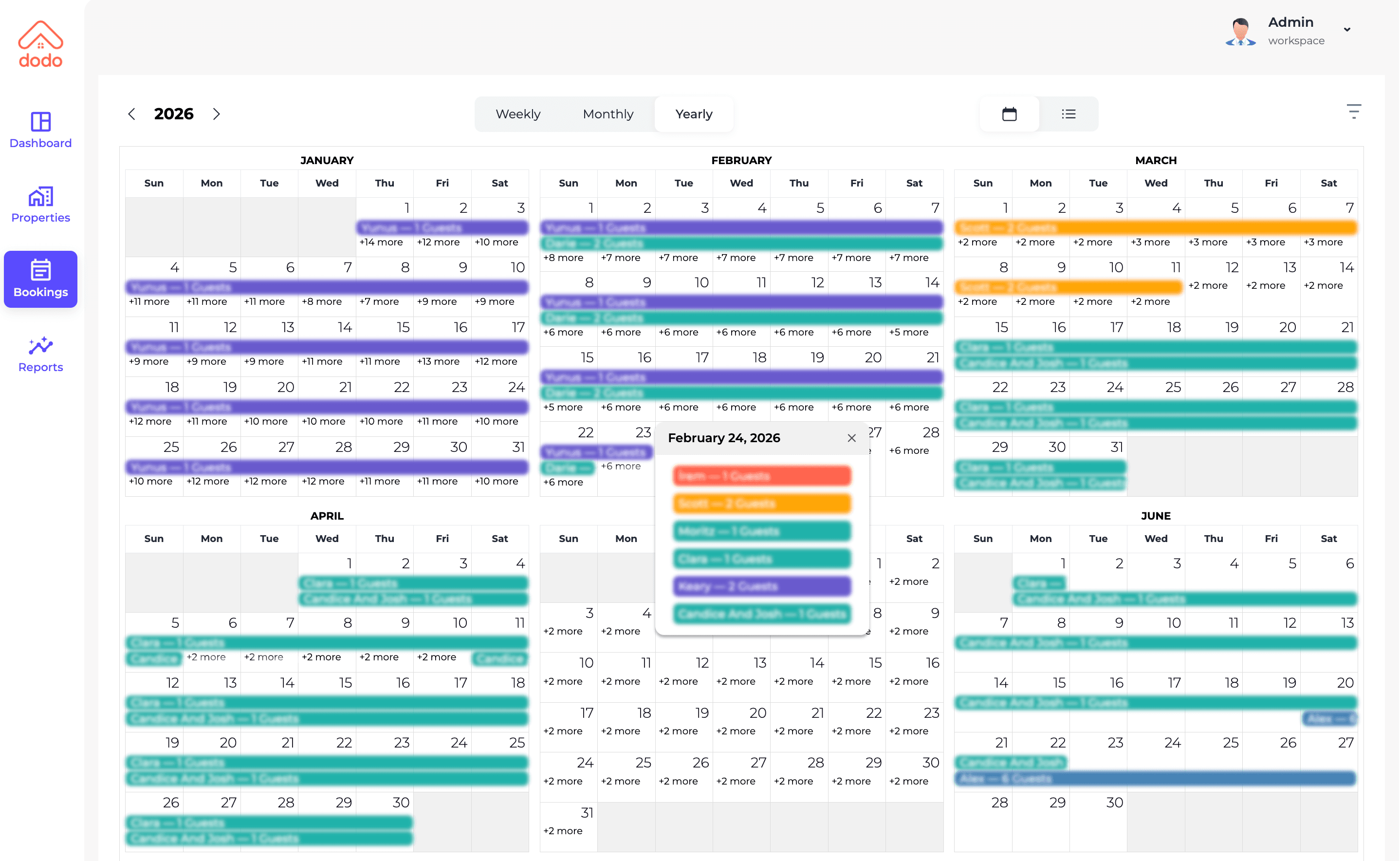
Task: Navigate to the previous year using the arrow
Action: tap(131, 114)
